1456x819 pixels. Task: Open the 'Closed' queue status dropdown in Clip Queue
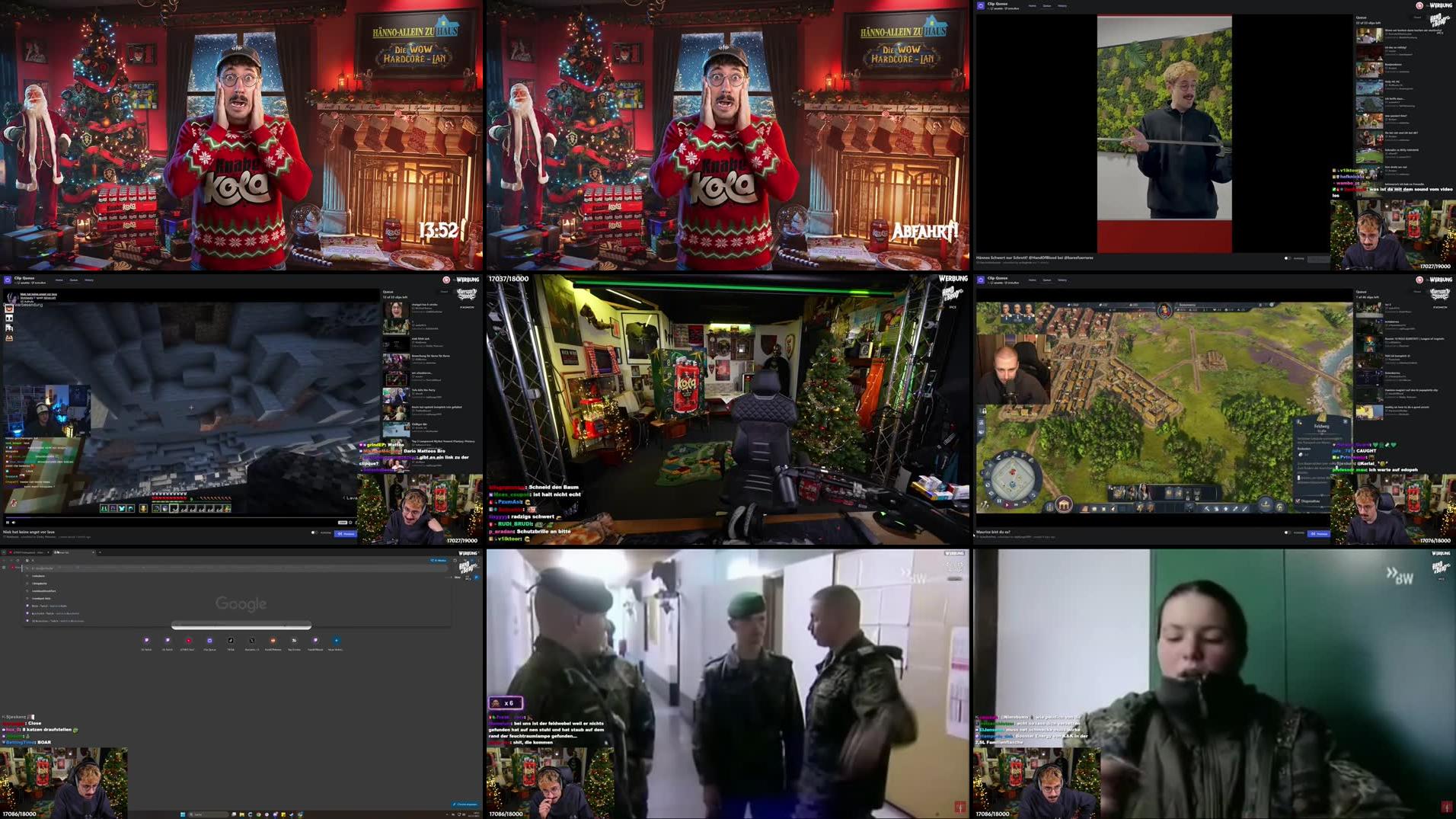445,291
